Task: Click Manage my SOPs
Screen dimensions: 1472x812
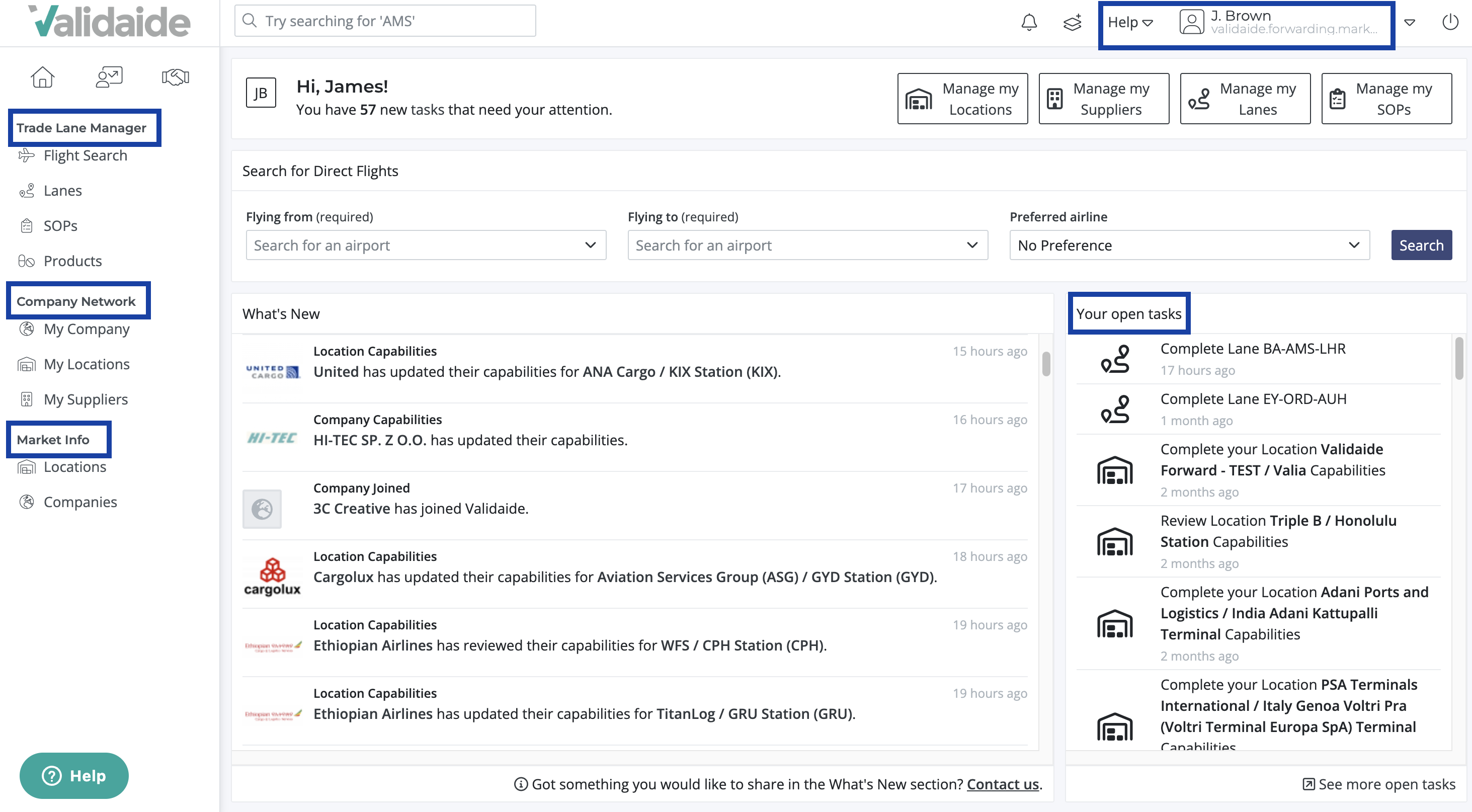Action: point(1386,98)
